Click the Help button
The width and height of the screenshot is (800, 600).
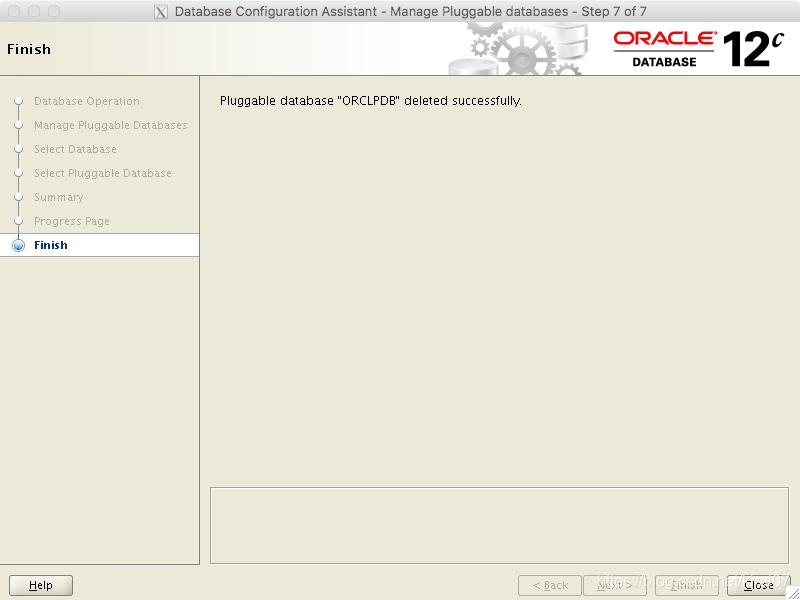click(41, 585)
